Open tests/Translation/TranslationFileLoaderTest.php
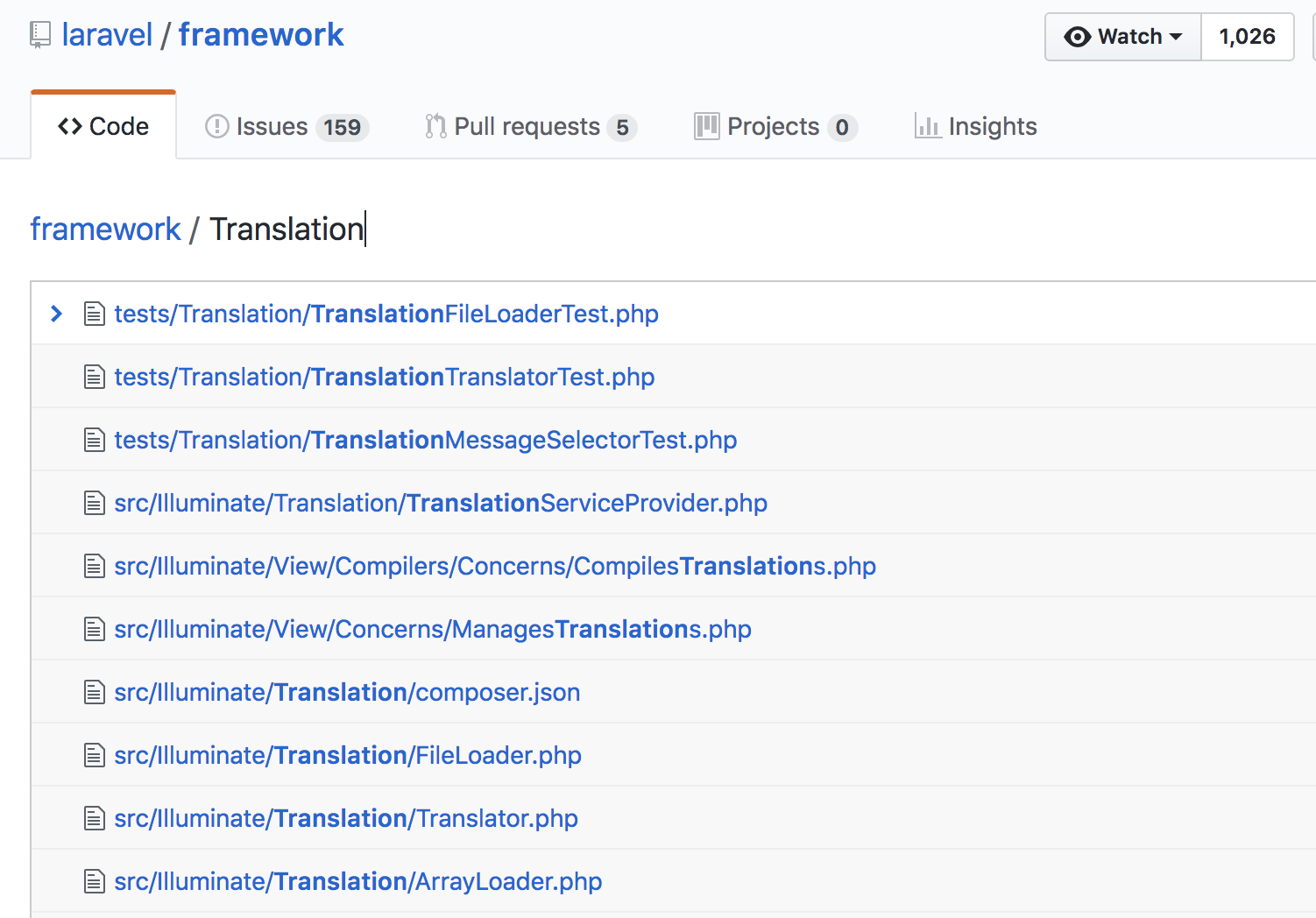This screenshot has height=918, width=1316. point(386,314)
